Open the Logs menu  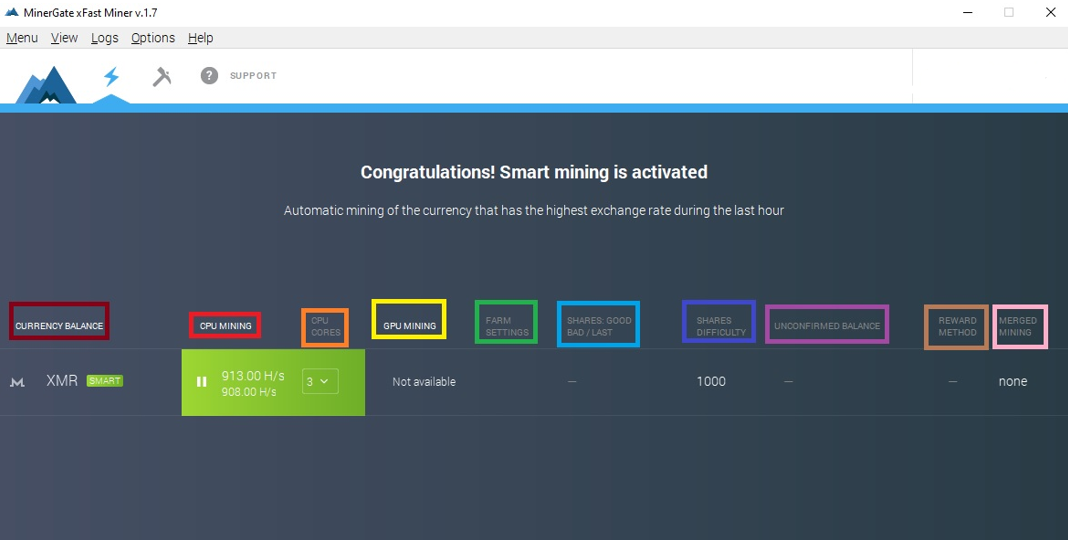click(105, 38)
